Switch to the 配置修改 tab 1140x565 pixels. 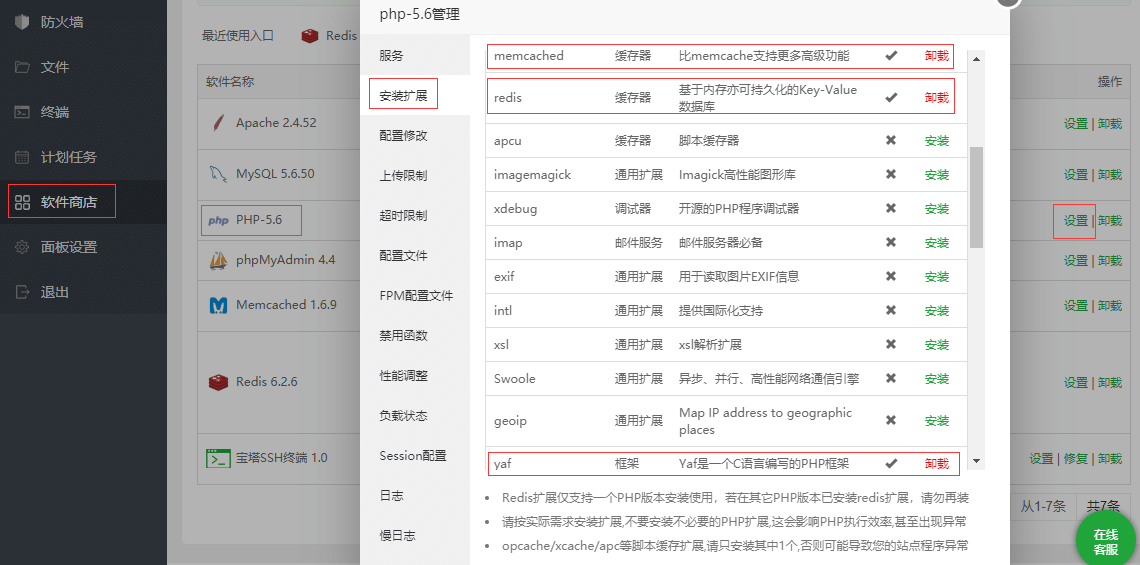[403, 135]
